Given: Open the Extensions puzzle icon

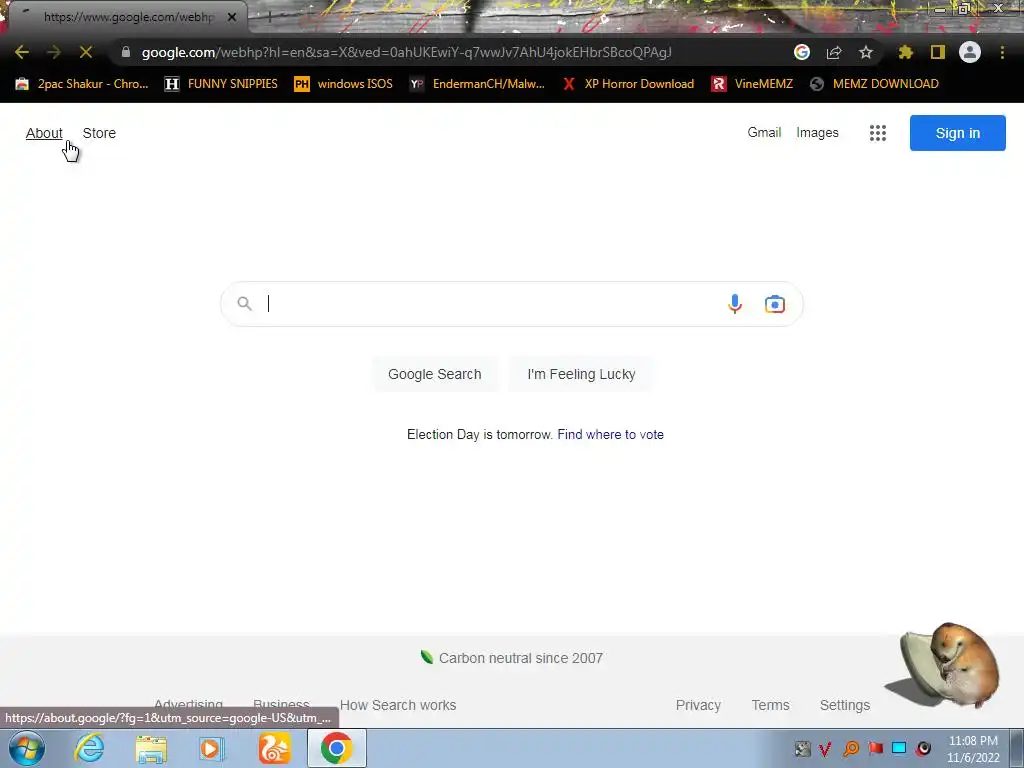Looking at the screenshot, I should [906, 52].
